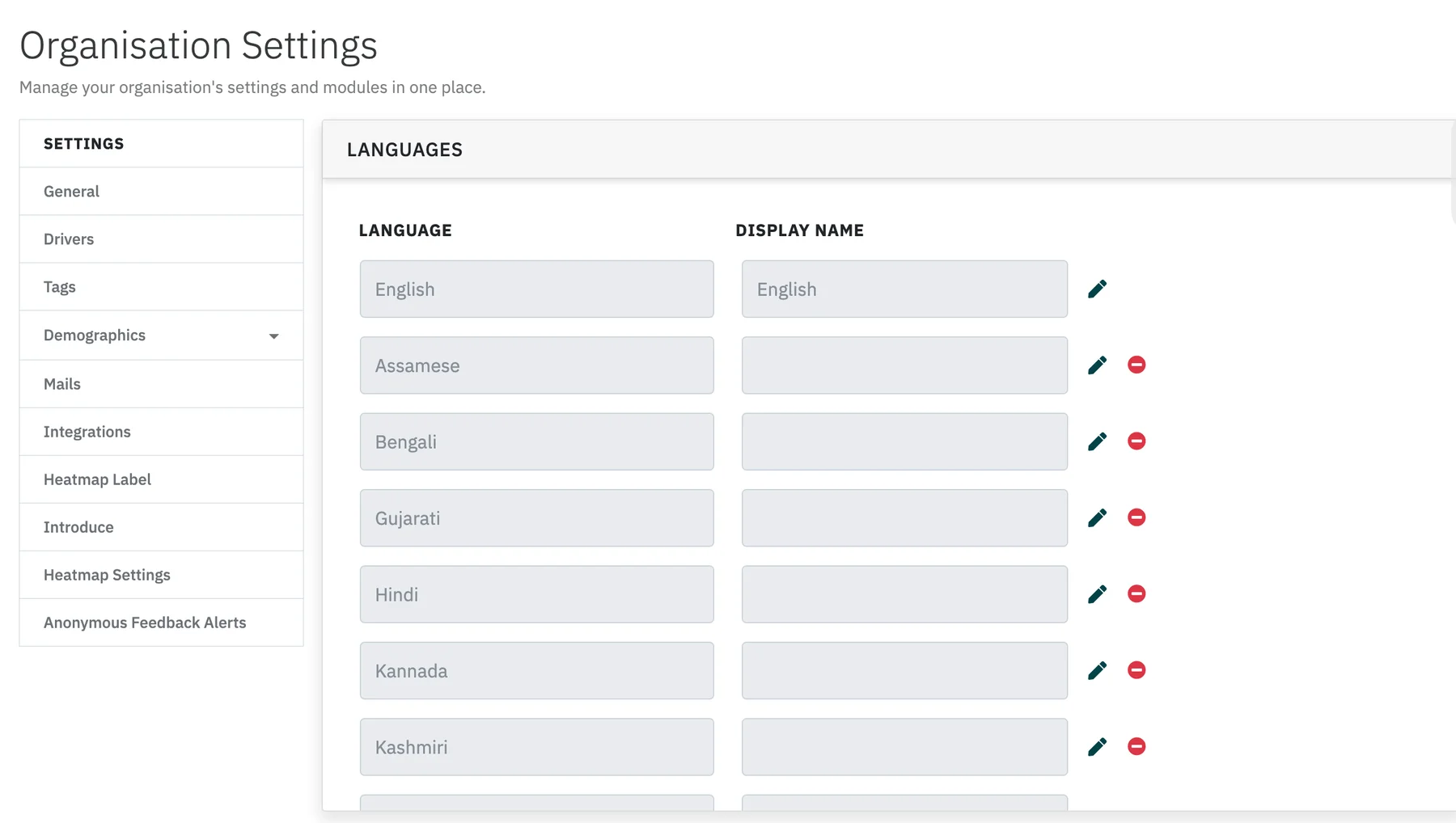Go to Drivers settings
This screenshot has height=823, width=1456.
coord(161,239)
